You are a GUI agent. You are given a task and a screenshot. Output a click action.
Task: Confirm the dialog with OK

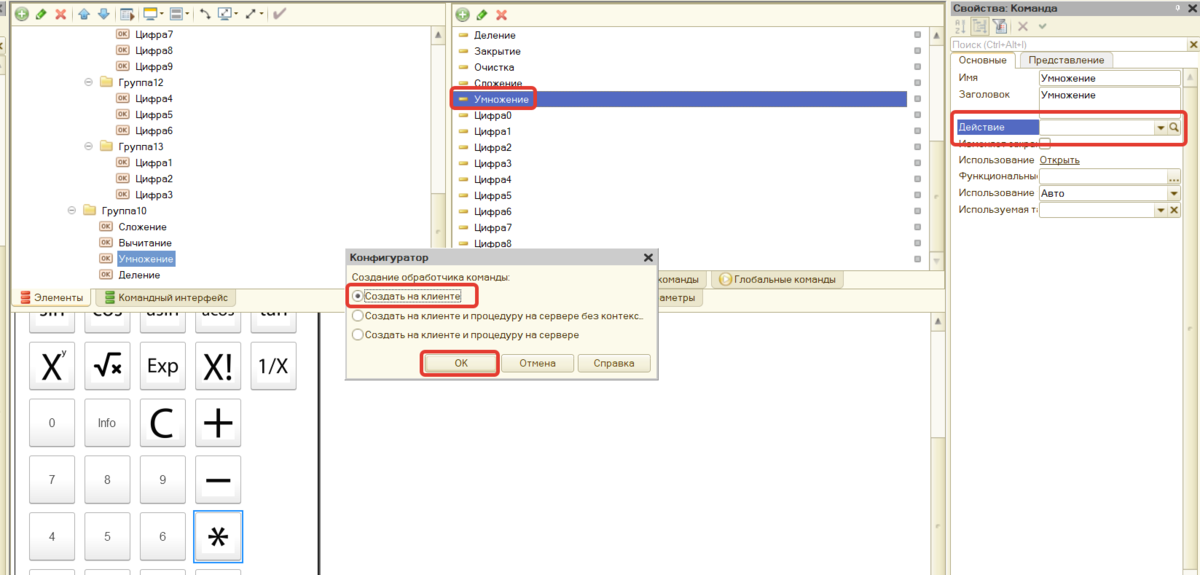pyautogui.click(x=461, y=363)
